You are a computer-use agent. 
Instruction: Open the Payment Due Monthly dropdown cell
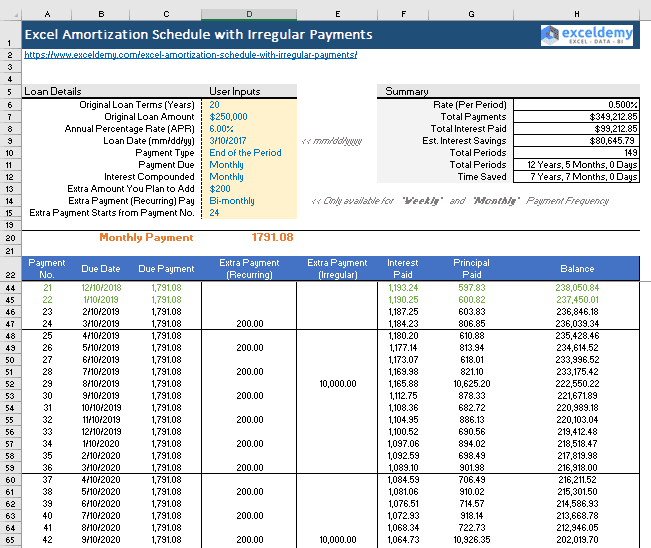pyautogui.click(x=249, y=165)
